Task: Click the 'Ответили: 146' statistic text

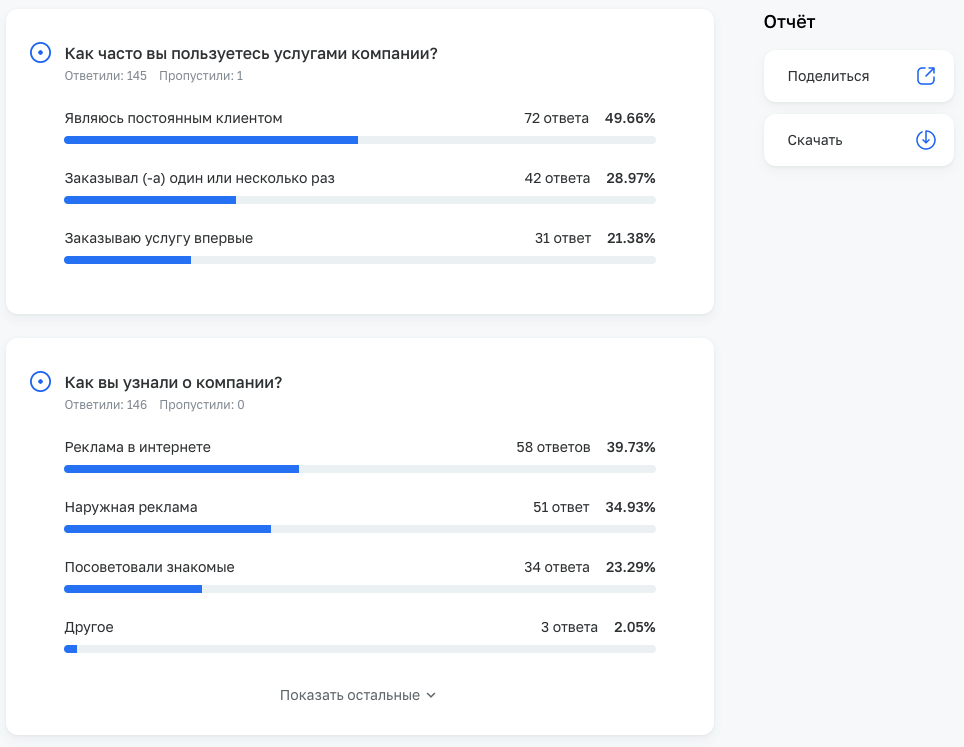Action: point(105,405)
